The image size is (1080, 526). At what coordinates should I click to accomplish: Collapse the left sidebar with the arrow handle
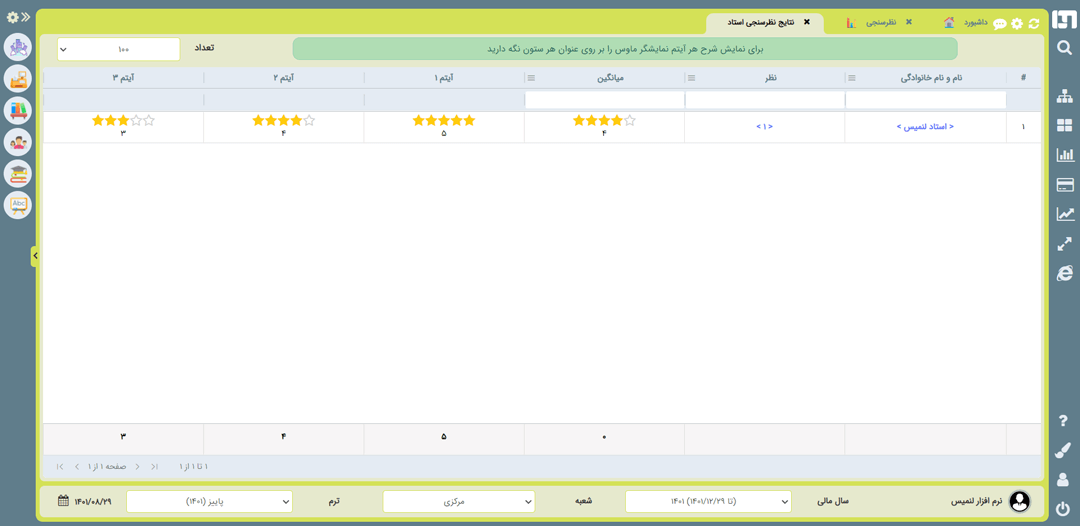(34, 256)
